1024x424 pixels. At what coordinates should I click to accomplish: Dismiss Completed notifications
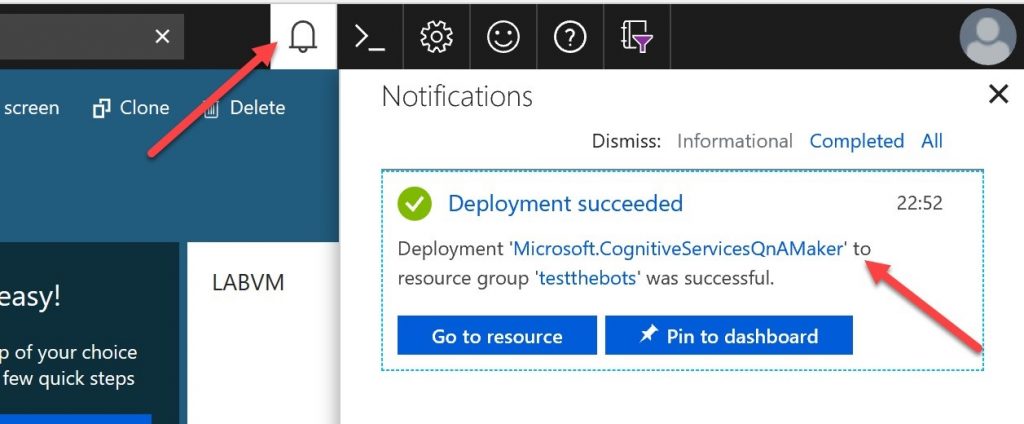[856, 141]
